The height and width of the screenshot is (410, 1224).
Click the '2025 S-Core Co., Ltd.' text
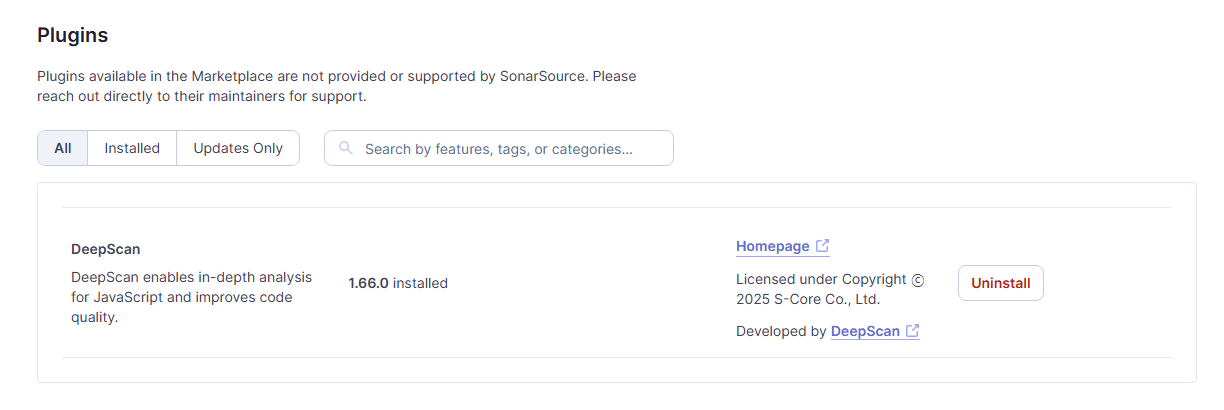pyautogui.click(x=808, y=300)
